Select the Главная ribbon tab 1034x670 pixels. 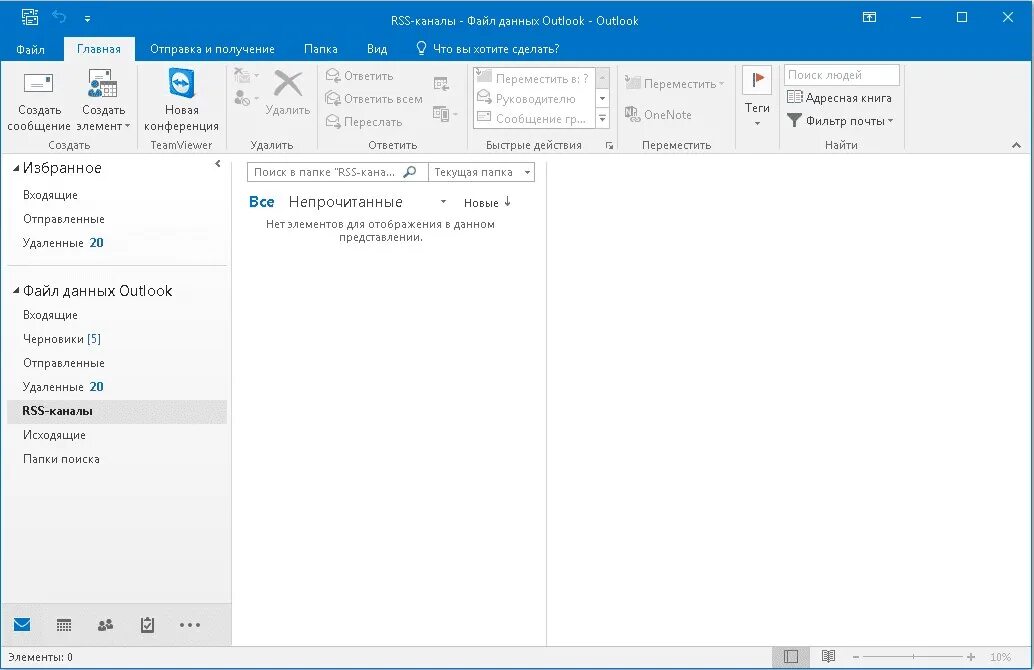pos(99,49)
